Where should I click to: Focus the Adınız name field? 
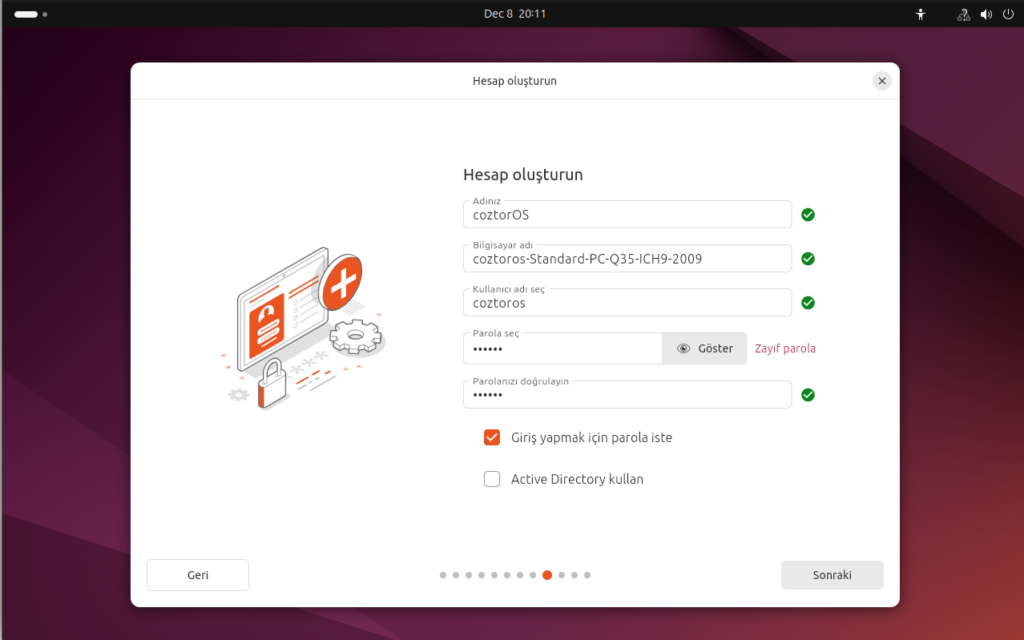627,215
